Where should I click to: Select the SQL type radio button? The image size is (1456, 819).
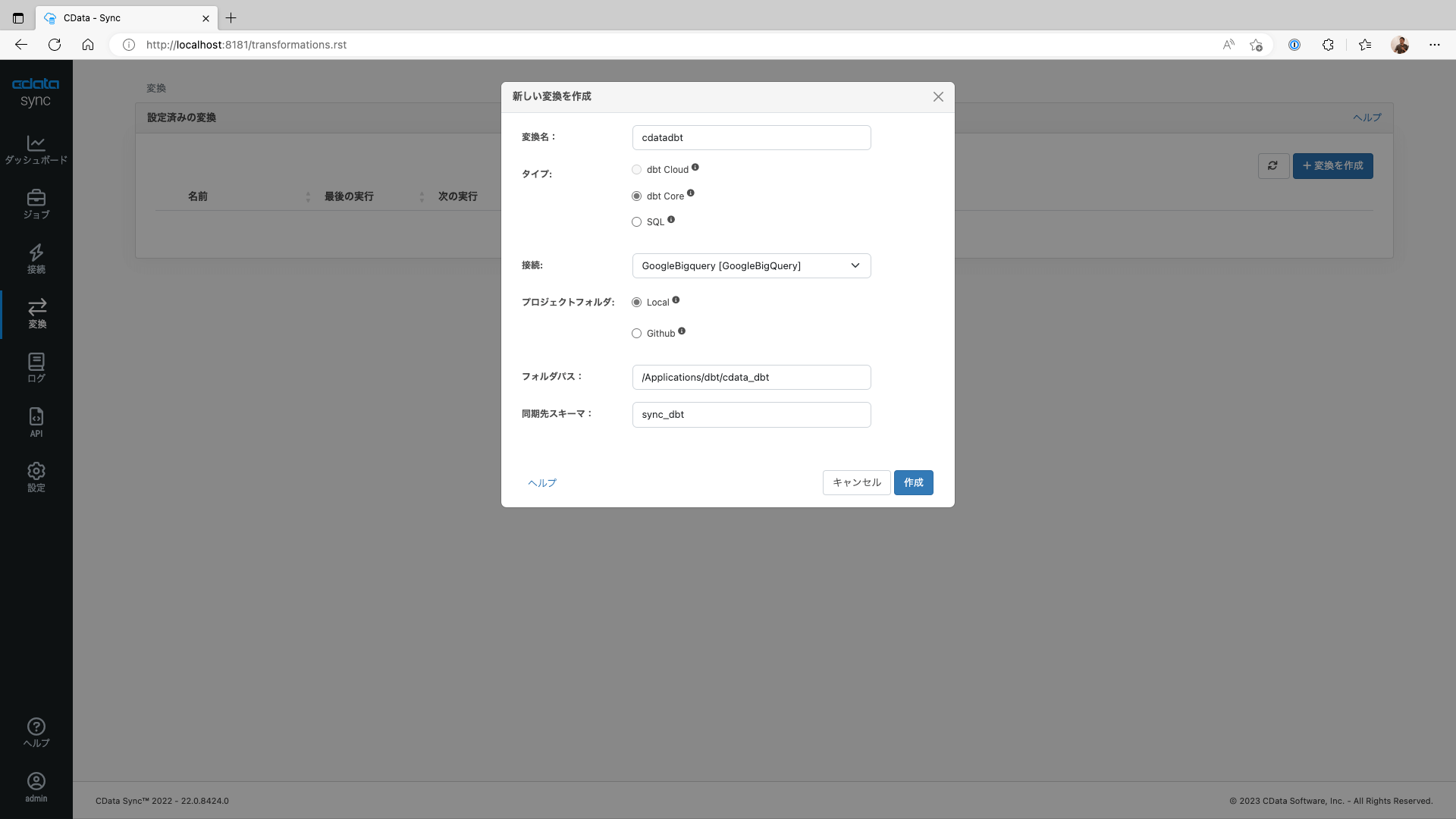point(636,222)
